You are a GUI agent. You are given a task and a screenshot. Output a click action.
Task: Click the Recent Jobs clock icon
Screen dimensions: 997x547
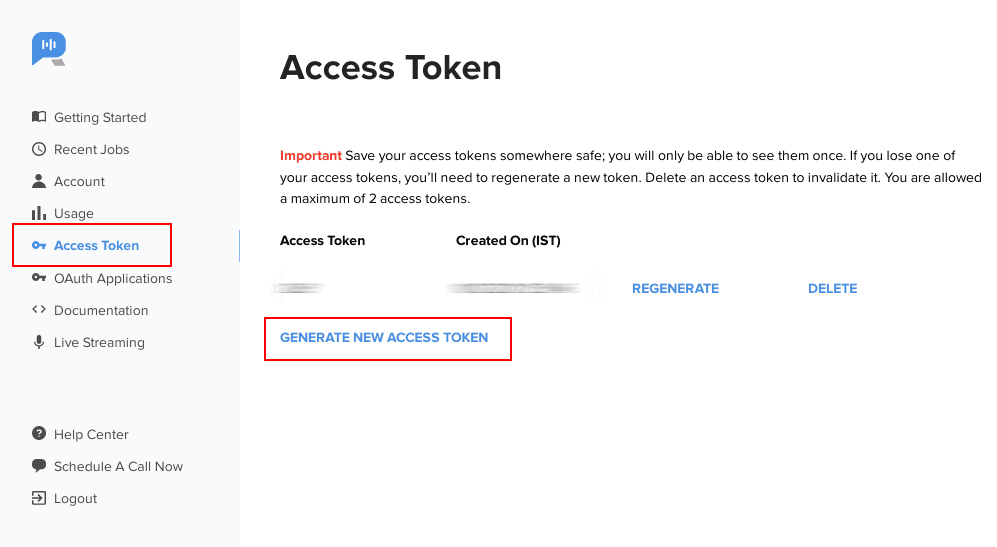click(x=39, y=149)
